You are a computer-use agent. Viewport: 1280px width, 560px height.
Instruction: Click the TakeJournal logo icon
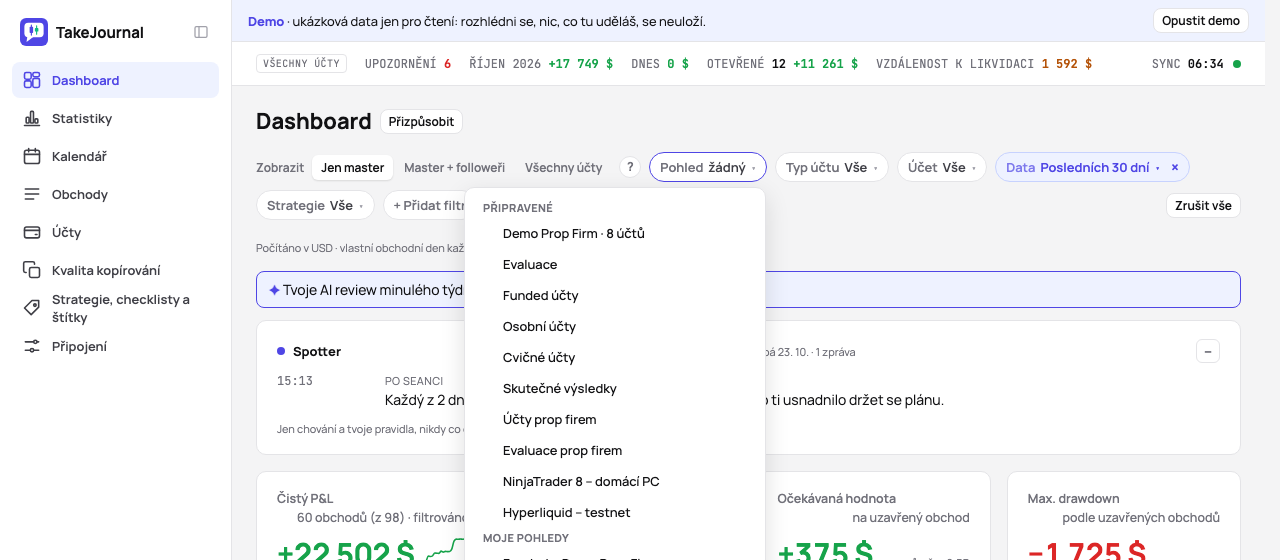pos(34,32)
